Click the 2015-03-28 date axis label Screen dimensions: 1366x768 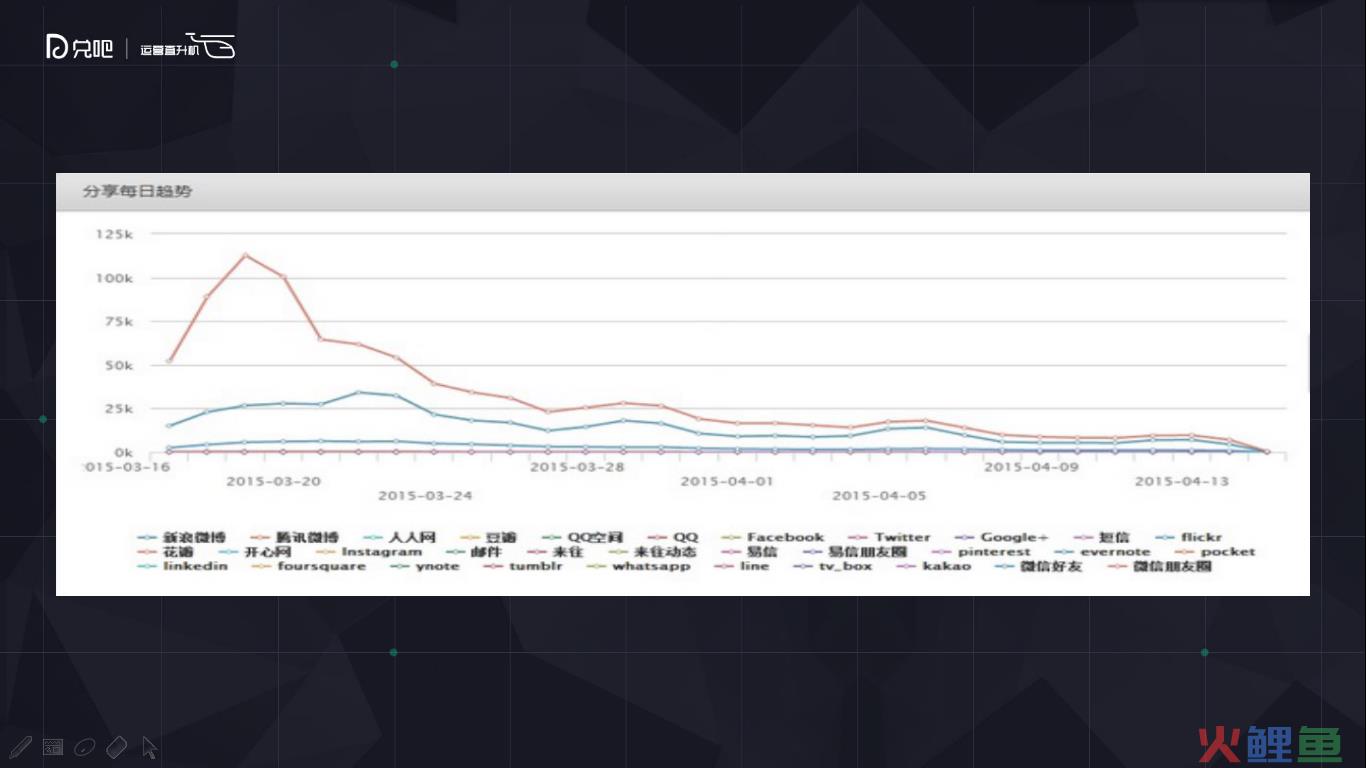pos(576,467)
